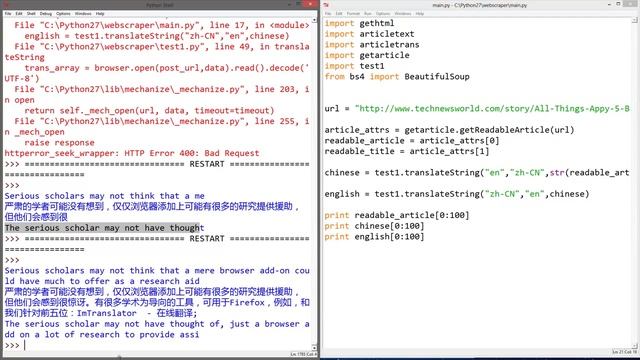This screenshot has width=640, height=360.
Task: Click the 'return self._mech_open(url, data' line
Action: pos(149,110)
